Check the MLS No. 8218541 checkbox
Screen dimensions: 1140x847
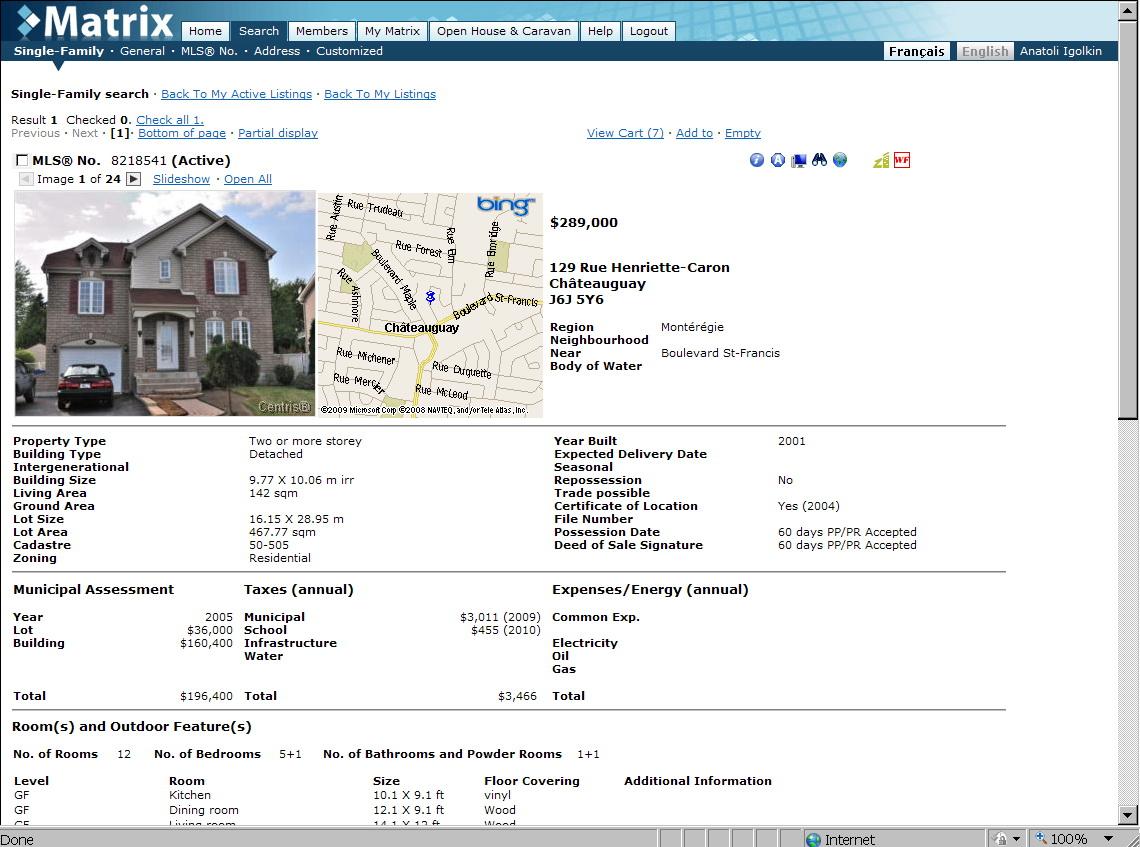point(22,161)
